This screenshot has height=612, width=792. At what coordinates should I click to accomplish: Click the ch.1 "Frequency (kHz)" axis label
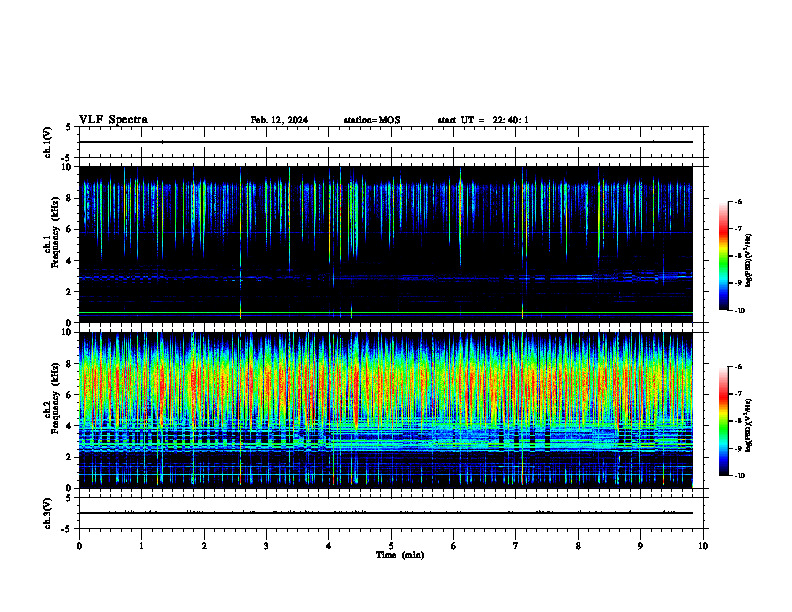[55, 232]
